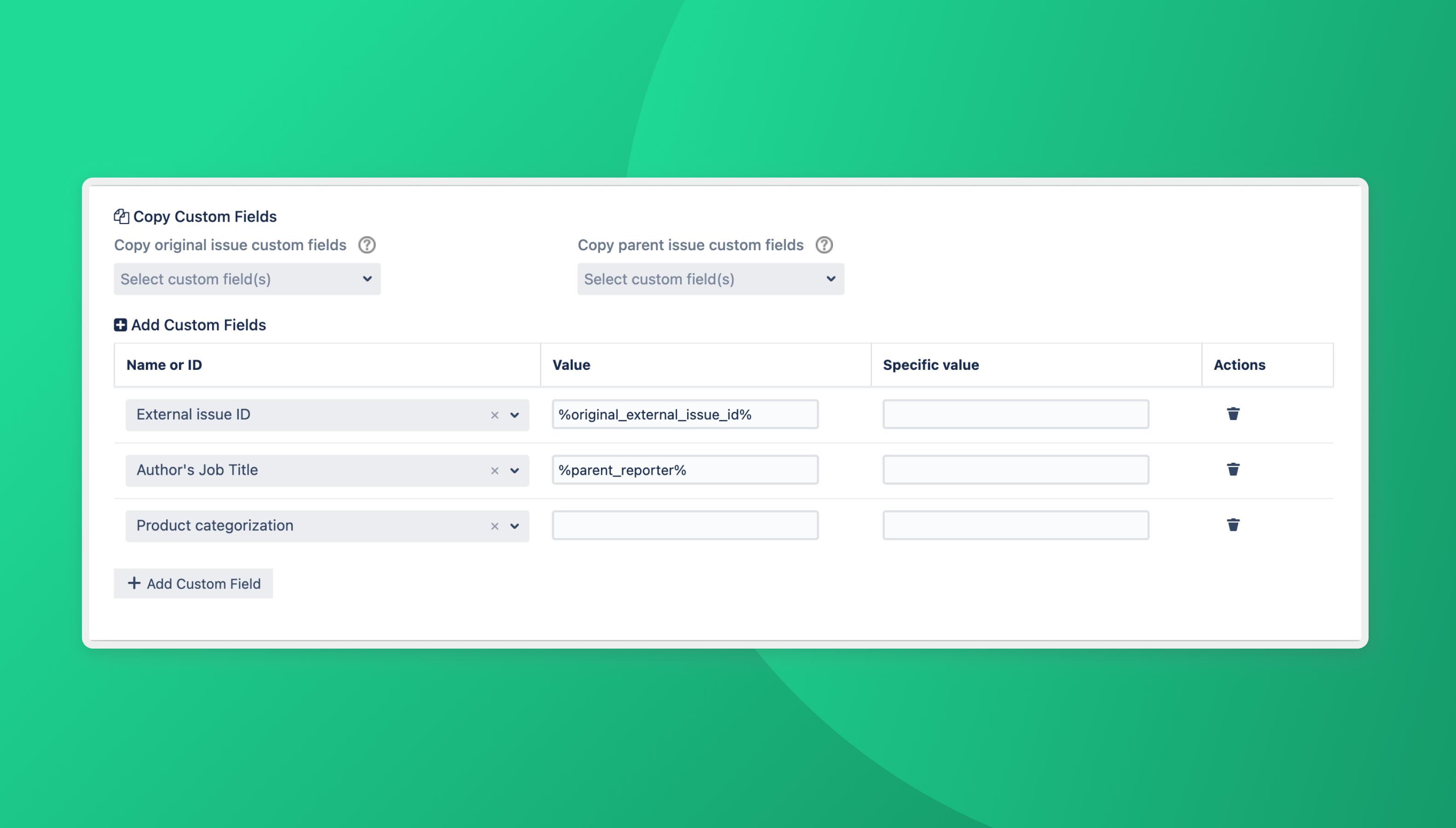This screenshot has width=1456, height=828.
Task: Open parent issue custom fields dropdown
Action: tap(711, 279)
